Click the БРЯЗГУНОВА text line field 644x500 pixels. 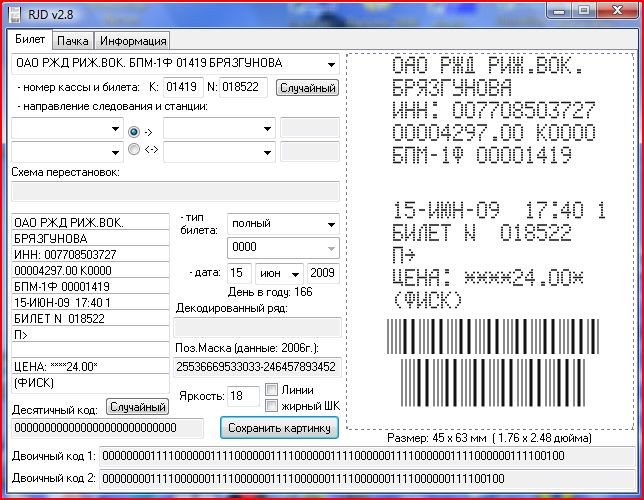pos(90,238)
